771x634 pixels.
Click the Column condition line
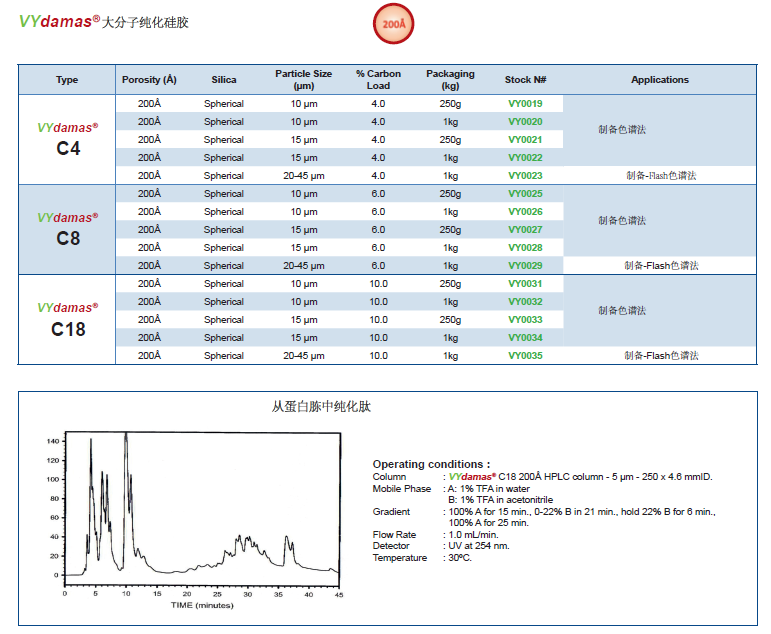(x=542, y=477)
